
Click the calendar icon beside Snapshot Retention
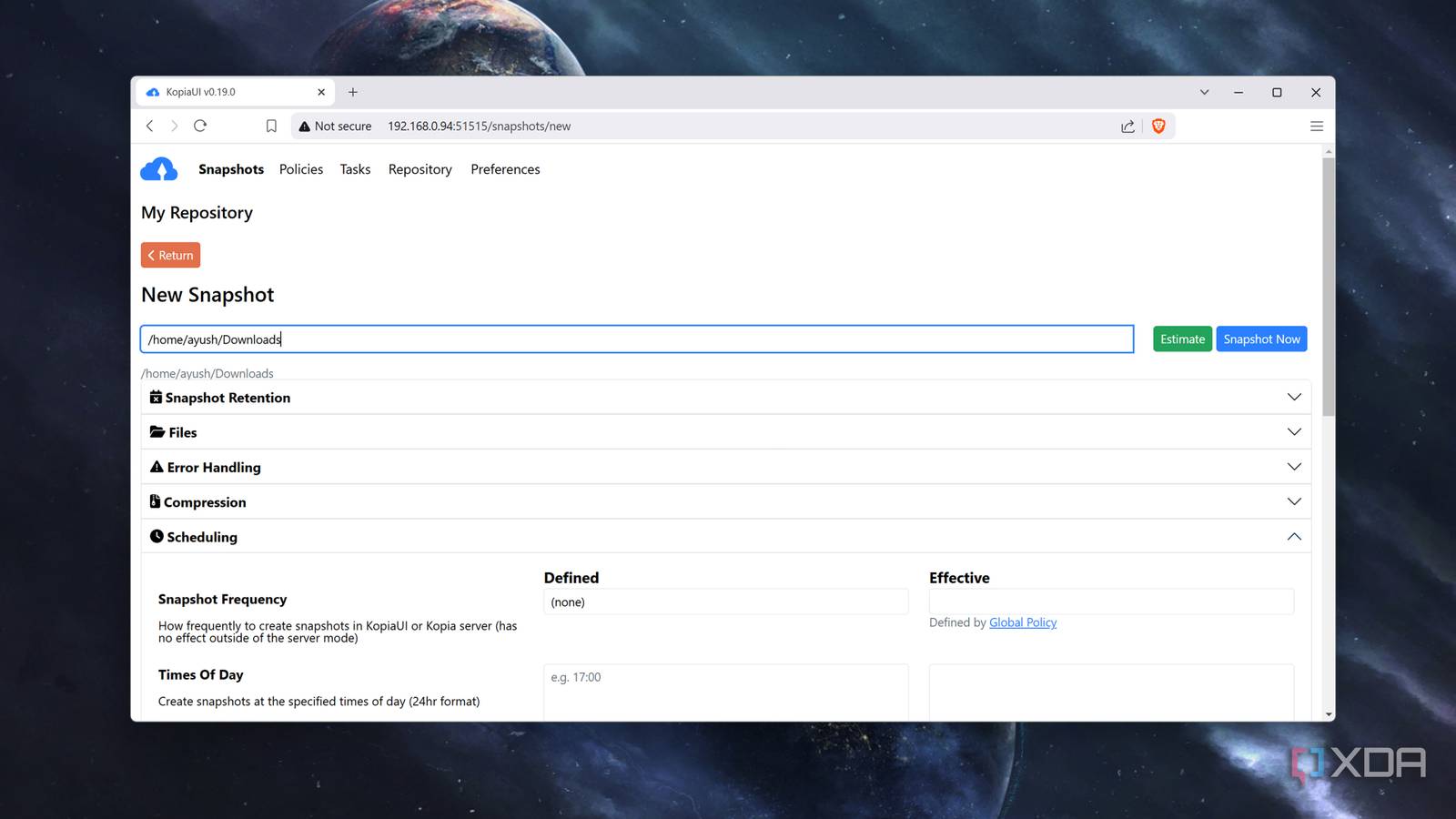[x=156, y=397]
